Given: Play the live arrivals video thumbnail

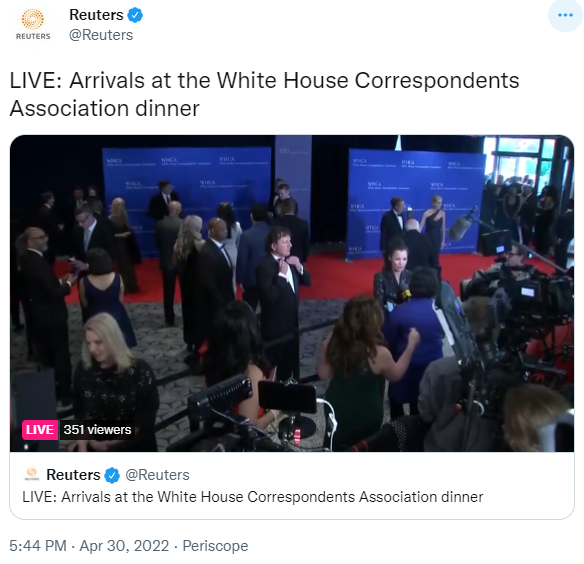Looking at the screenshot, I should [292, 293].
